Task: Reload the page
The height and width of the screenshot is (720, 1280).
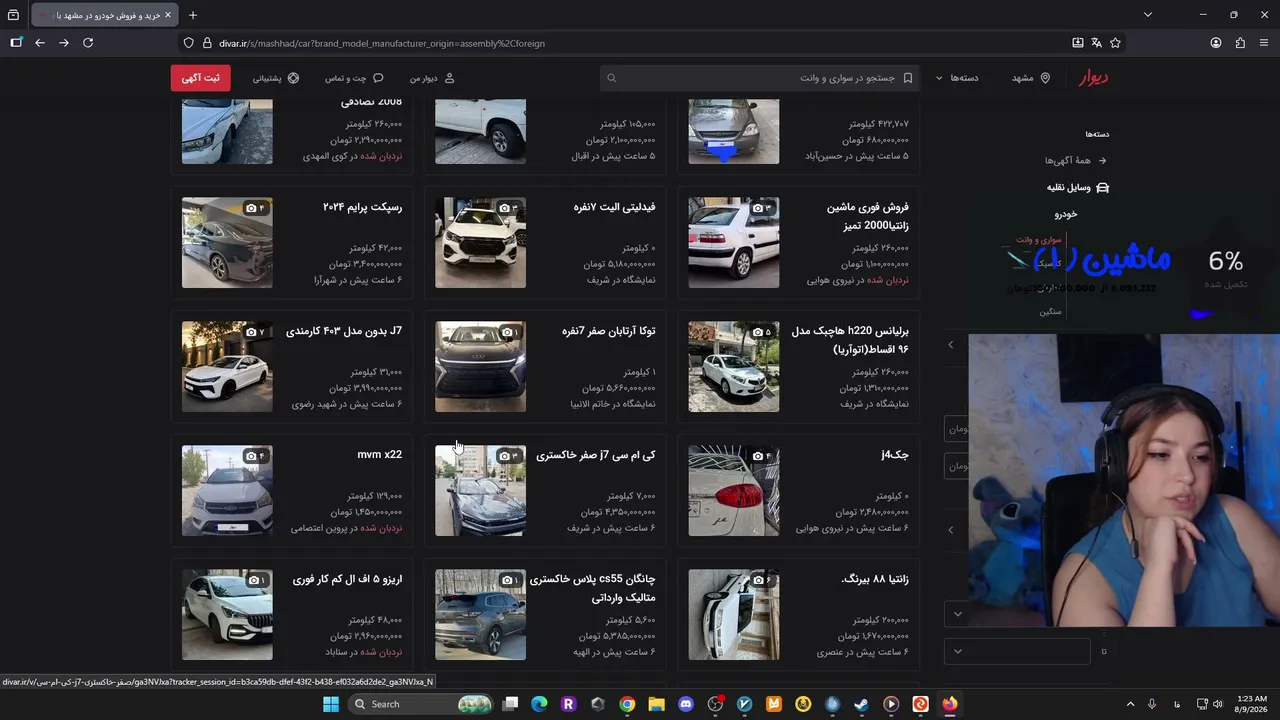Action: click(88, 43)
